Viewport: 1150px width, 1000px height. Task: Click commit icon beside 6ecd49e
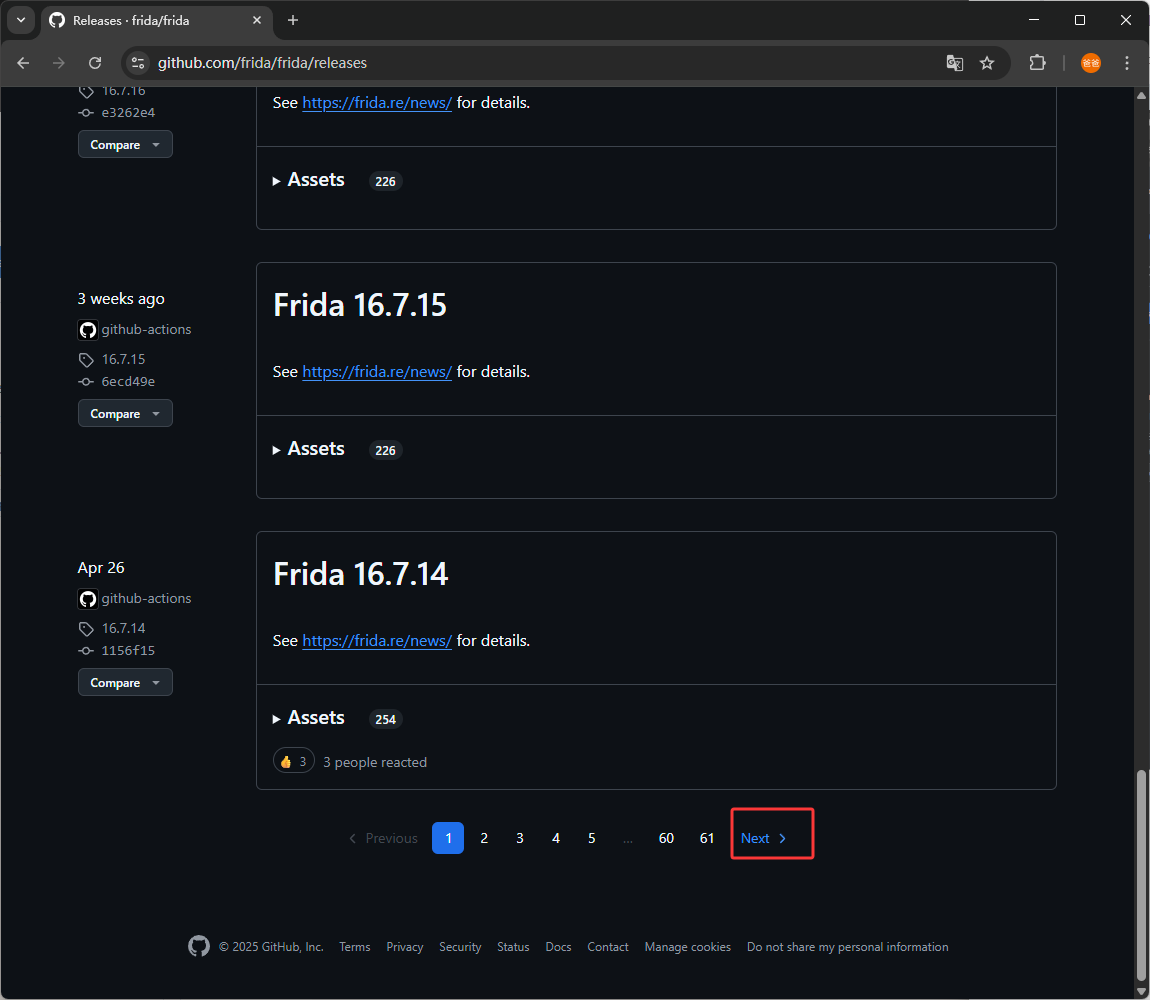coord(86,382)
